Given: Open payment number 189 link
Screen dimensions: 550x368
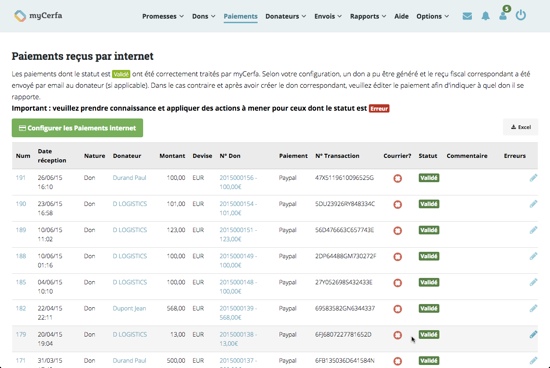Looking at the screenshot, I should (x=21, y=230).
